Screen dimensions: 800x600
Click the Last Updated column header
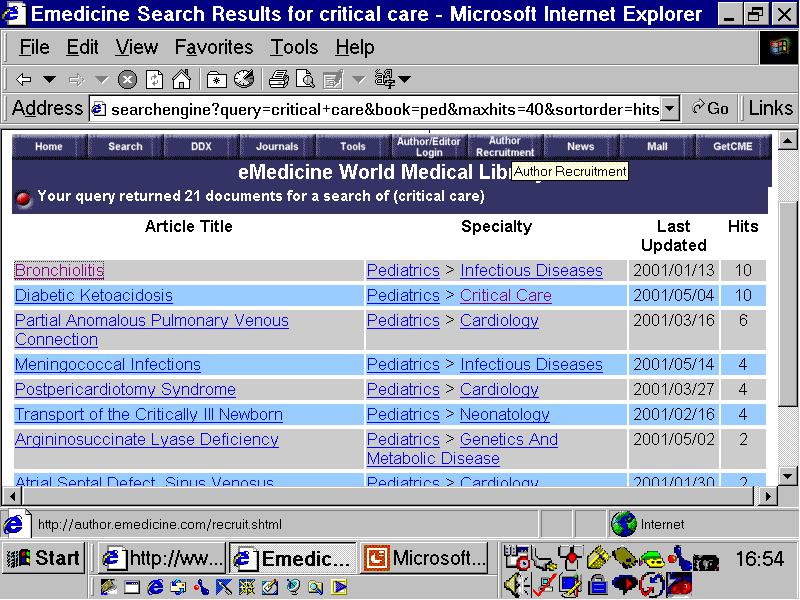(673, 236)
